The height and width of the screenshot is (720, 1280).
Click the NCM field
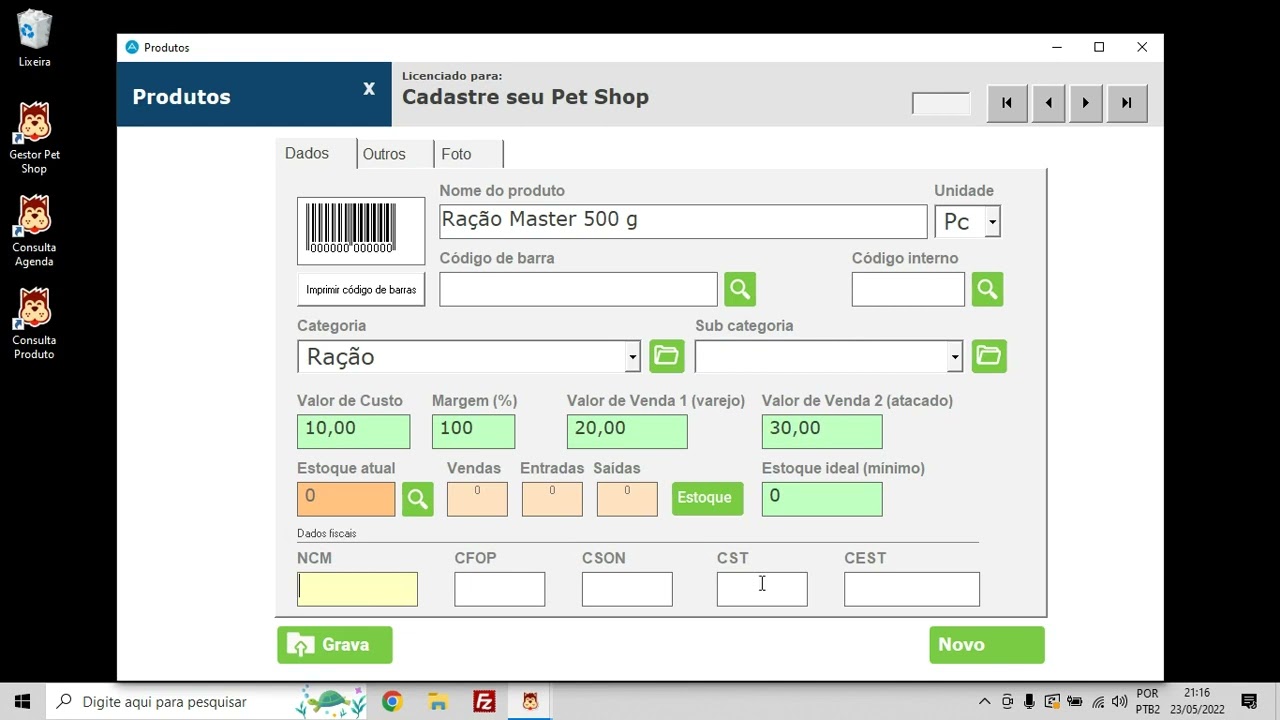coord(357,589)
